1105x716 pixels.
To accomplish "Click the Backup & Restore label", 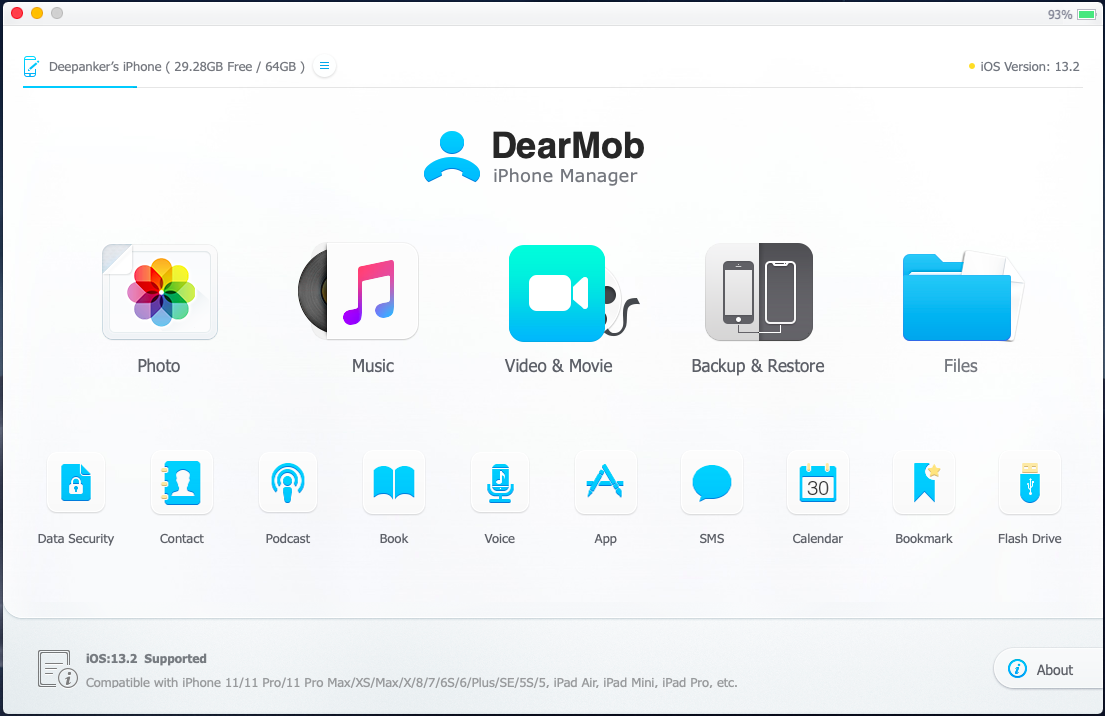I will point(758,366).
